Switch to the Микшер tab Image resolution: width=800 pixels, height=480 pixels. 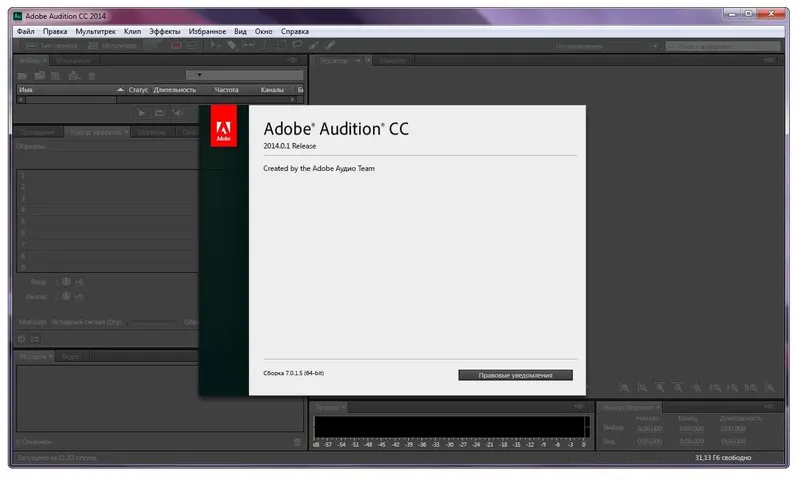pyautogui.click(x=393, y=61)
